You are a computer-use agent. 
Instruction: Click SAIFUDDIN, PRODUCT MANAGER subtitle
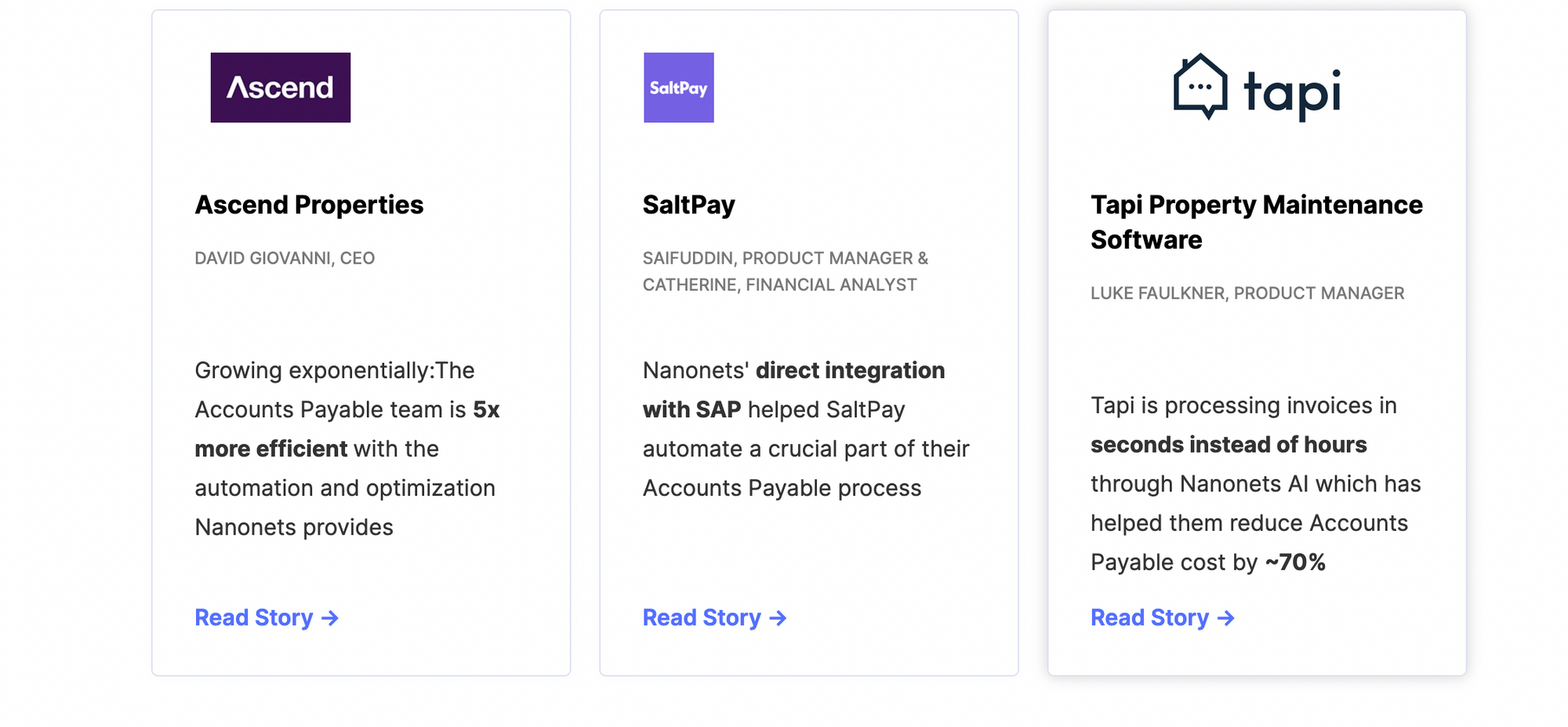[786, 259]
